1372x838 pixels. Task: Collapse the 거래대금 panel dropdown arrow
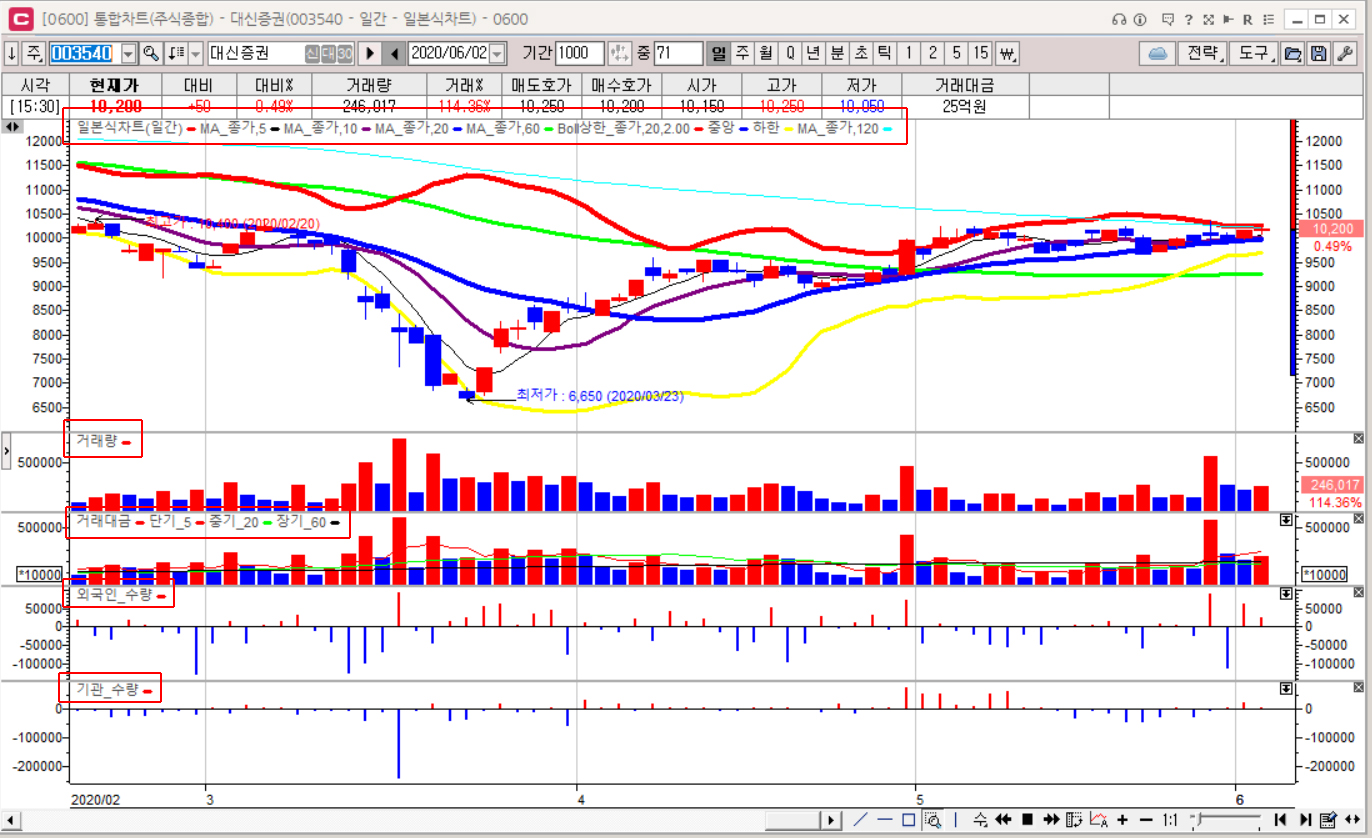(1286, 520)
